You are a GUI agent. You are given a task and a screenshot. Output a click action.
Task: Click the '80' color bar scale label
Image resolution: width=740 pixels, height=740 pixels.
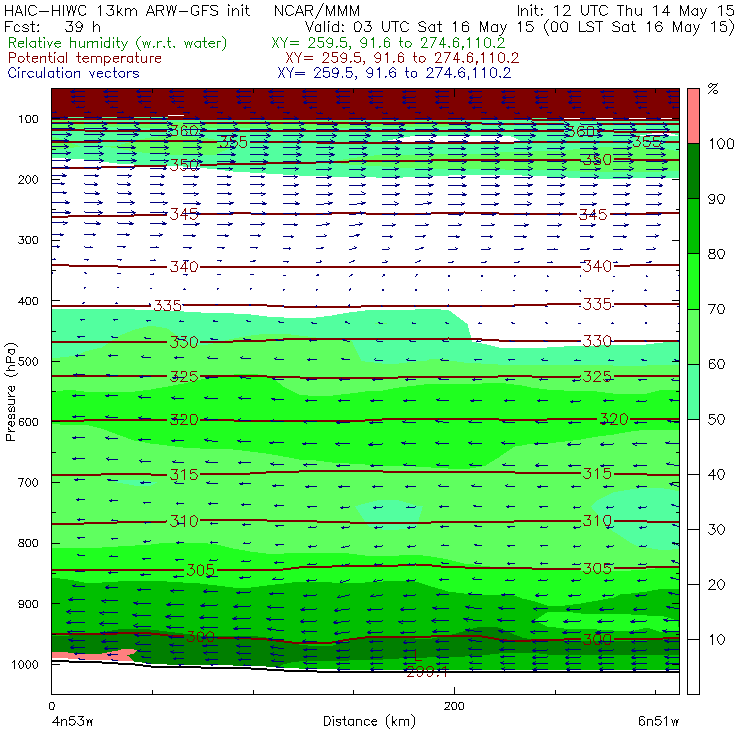(x=716, y=254)
